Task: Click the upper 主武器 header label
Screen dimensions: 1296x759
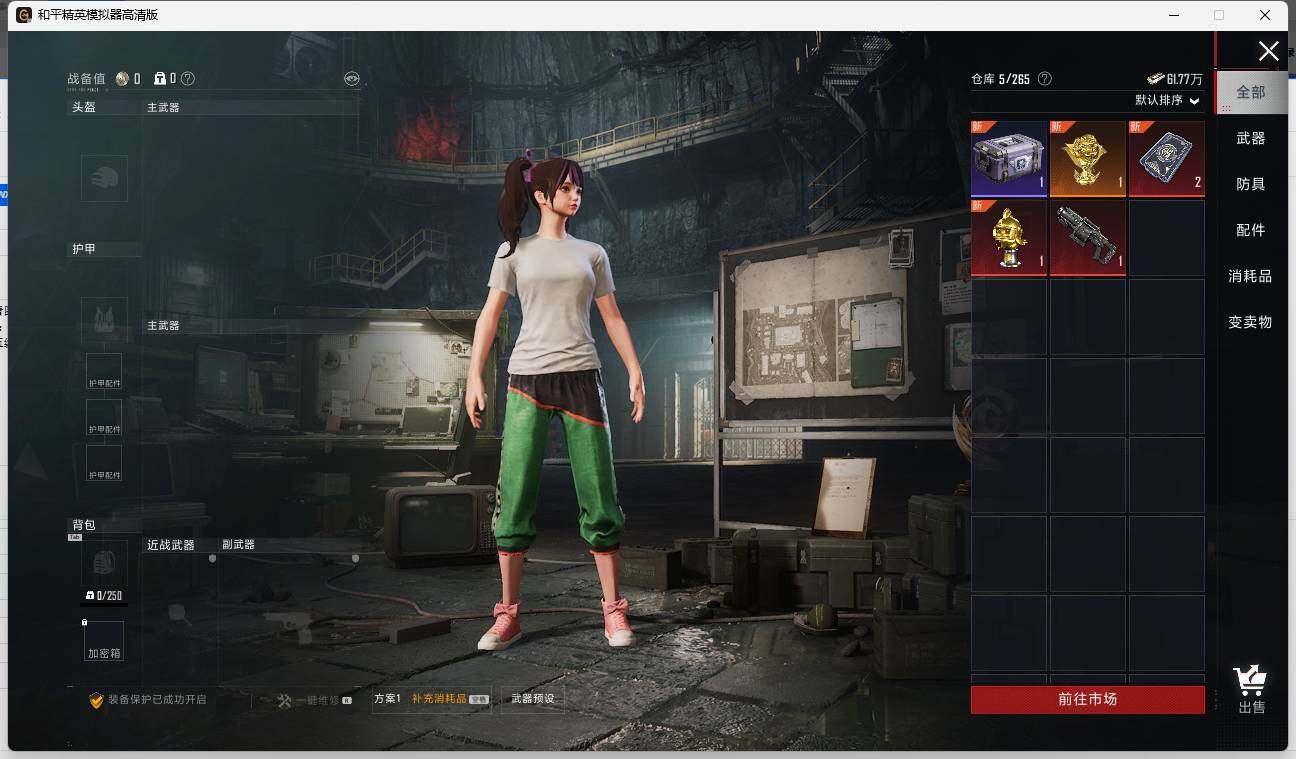Action: coord(163,107)
